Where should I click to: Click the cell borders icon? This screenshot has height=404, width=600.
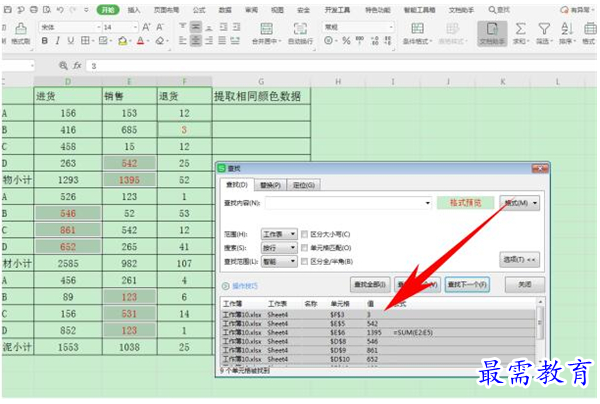[x=85, y=41]
